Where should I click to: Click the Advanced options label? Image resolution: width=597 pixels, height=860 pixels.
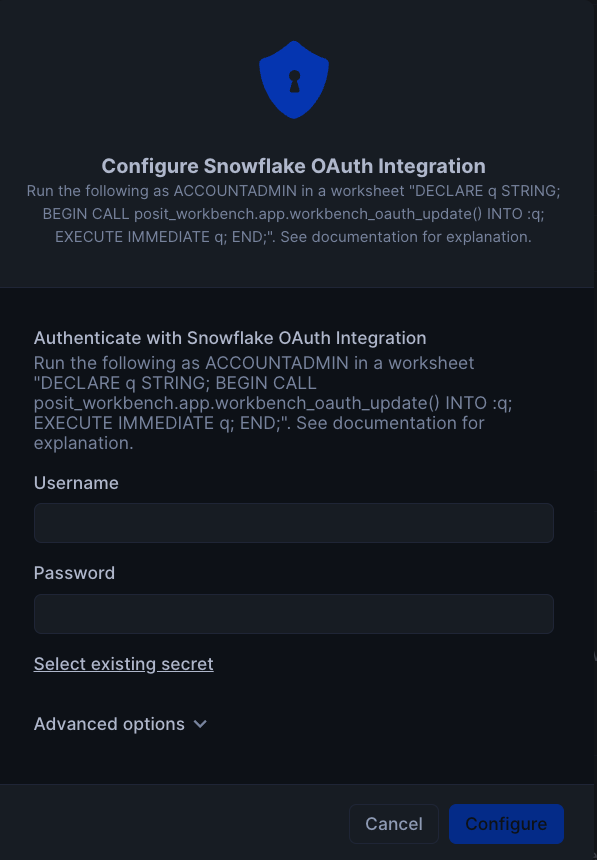[109, 724]
